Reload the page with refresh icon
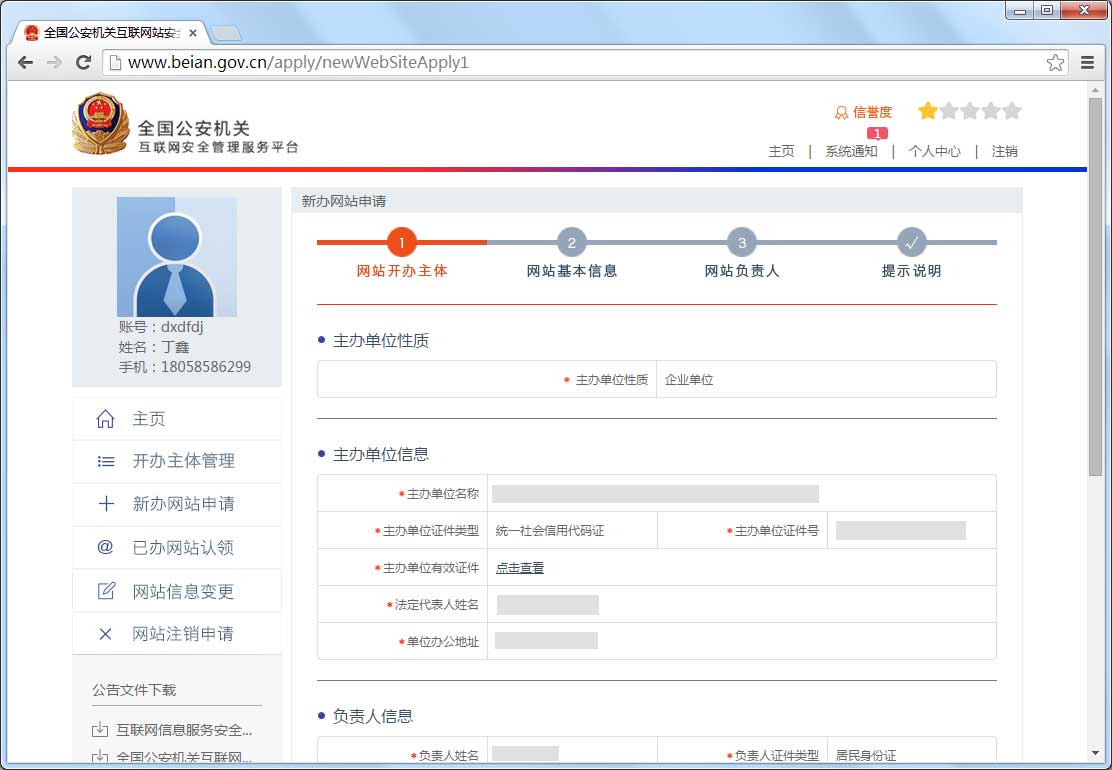1112x770 pixels. point(84,62)
